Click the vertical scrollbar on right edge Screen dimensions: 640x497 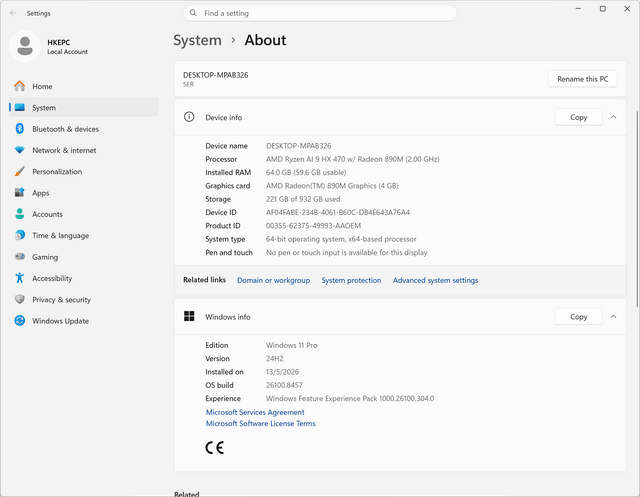tap(637, 208)
